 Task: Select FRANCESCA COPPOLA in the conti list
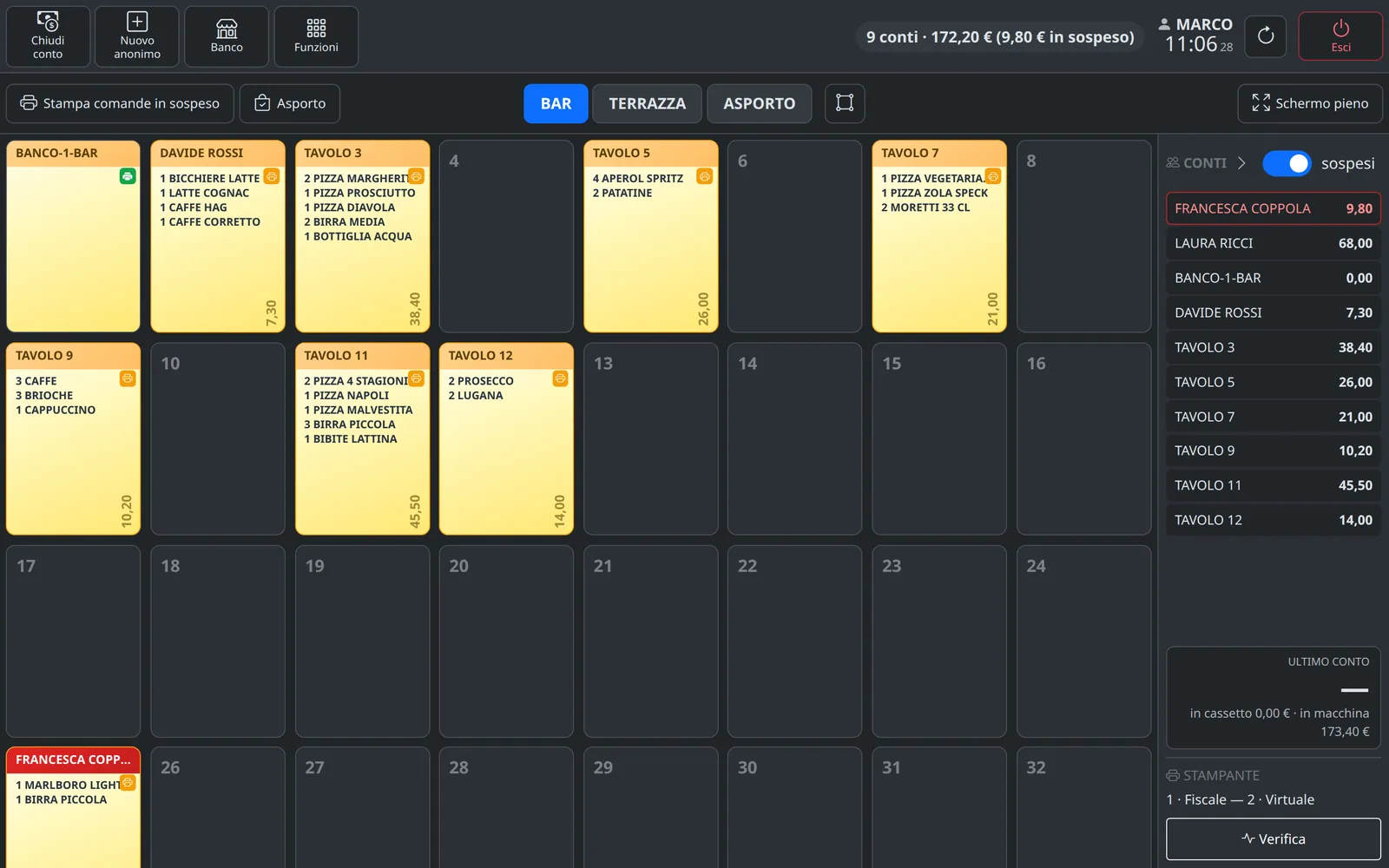[x=1274, y=208]
